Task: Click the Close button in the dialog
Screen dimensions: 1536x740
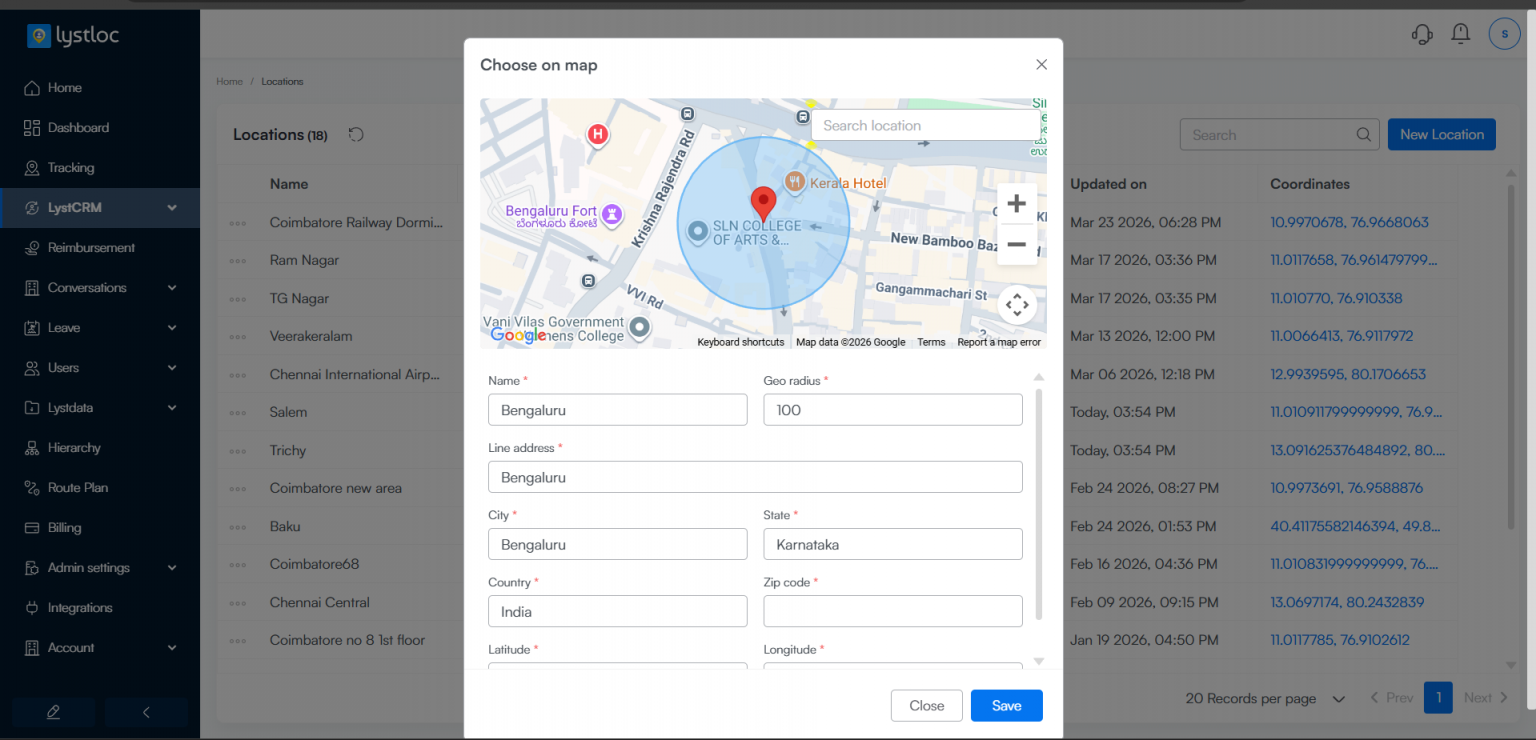Action: pyautogui.click(x=926, y=706)
